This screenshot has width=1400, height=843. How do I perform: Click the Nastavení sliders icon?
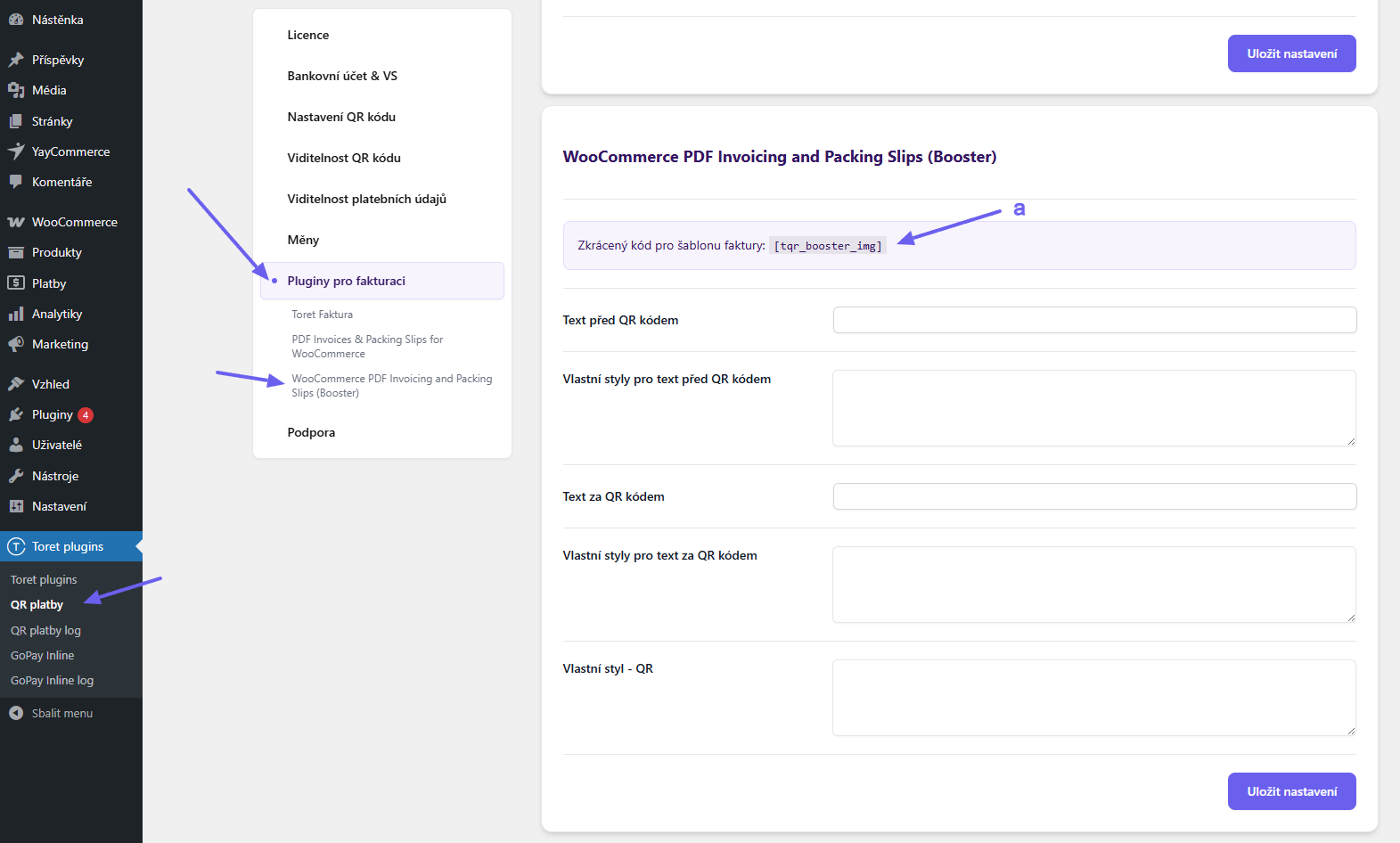coord(16,506)
